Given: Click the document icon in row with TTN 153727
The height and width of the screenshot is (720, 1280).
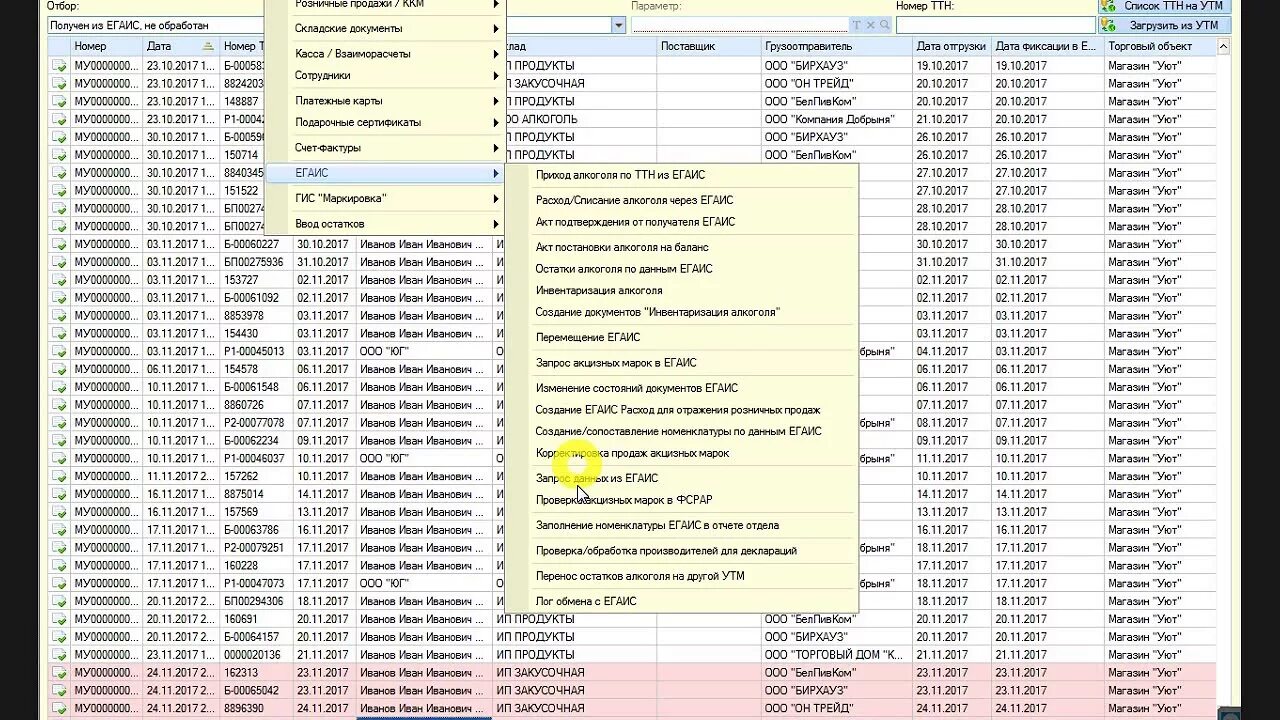Looking at the screenshot, I should click(59, 280).
